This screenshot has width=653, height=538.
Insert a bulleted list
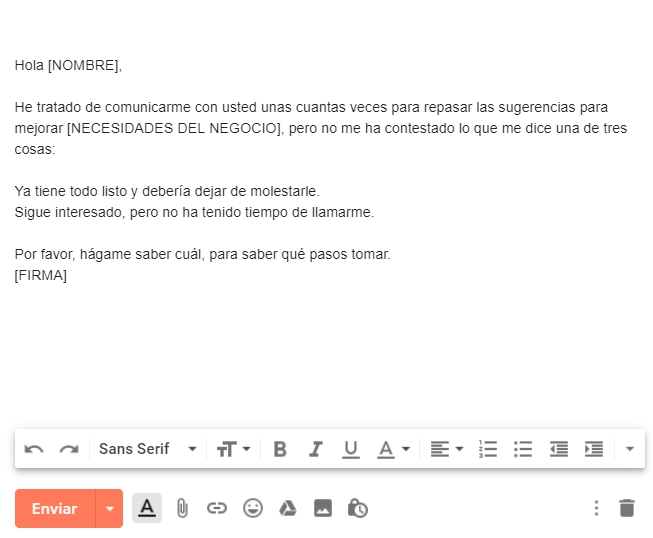(523, 449)
